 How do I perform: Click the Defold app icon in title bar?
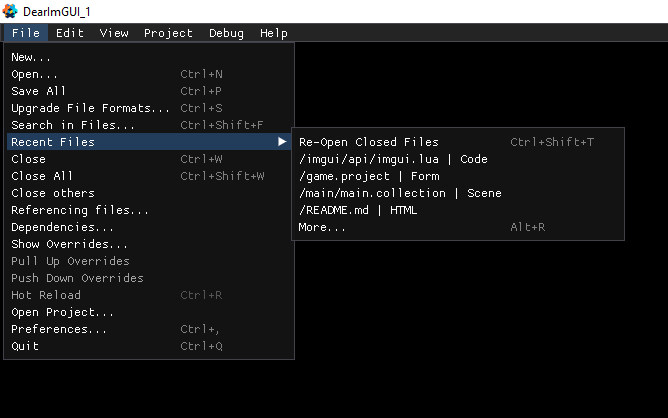10,10
